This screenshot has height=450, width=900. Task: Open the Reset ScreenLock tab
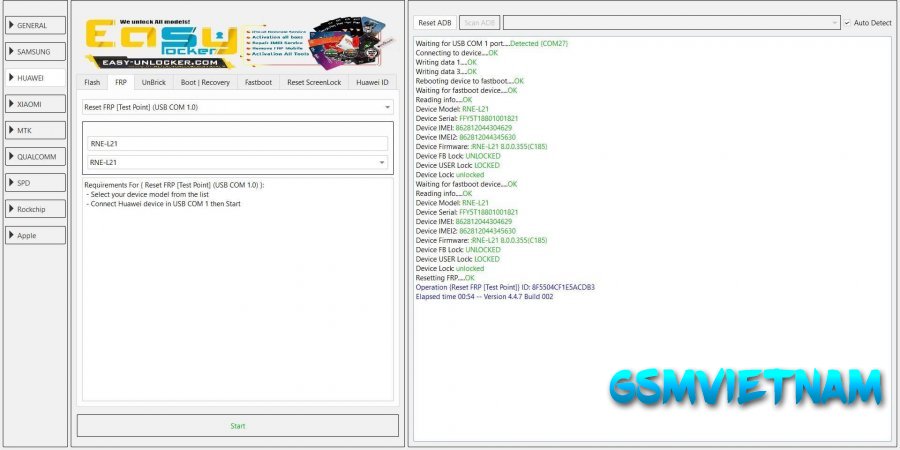314,82
